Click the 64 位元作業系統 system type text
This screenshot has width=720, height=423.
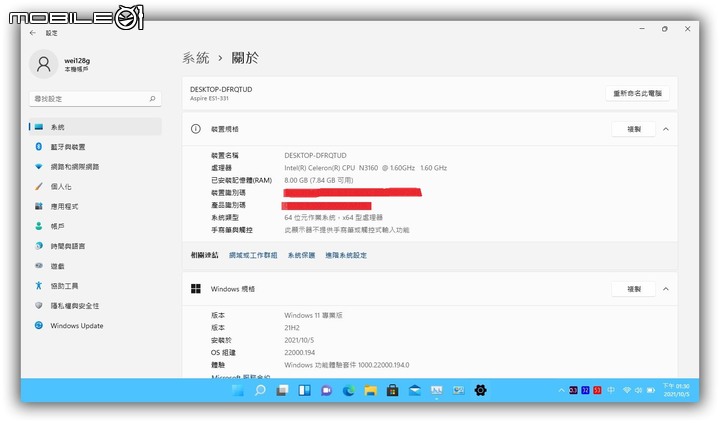tap(333, 217)
